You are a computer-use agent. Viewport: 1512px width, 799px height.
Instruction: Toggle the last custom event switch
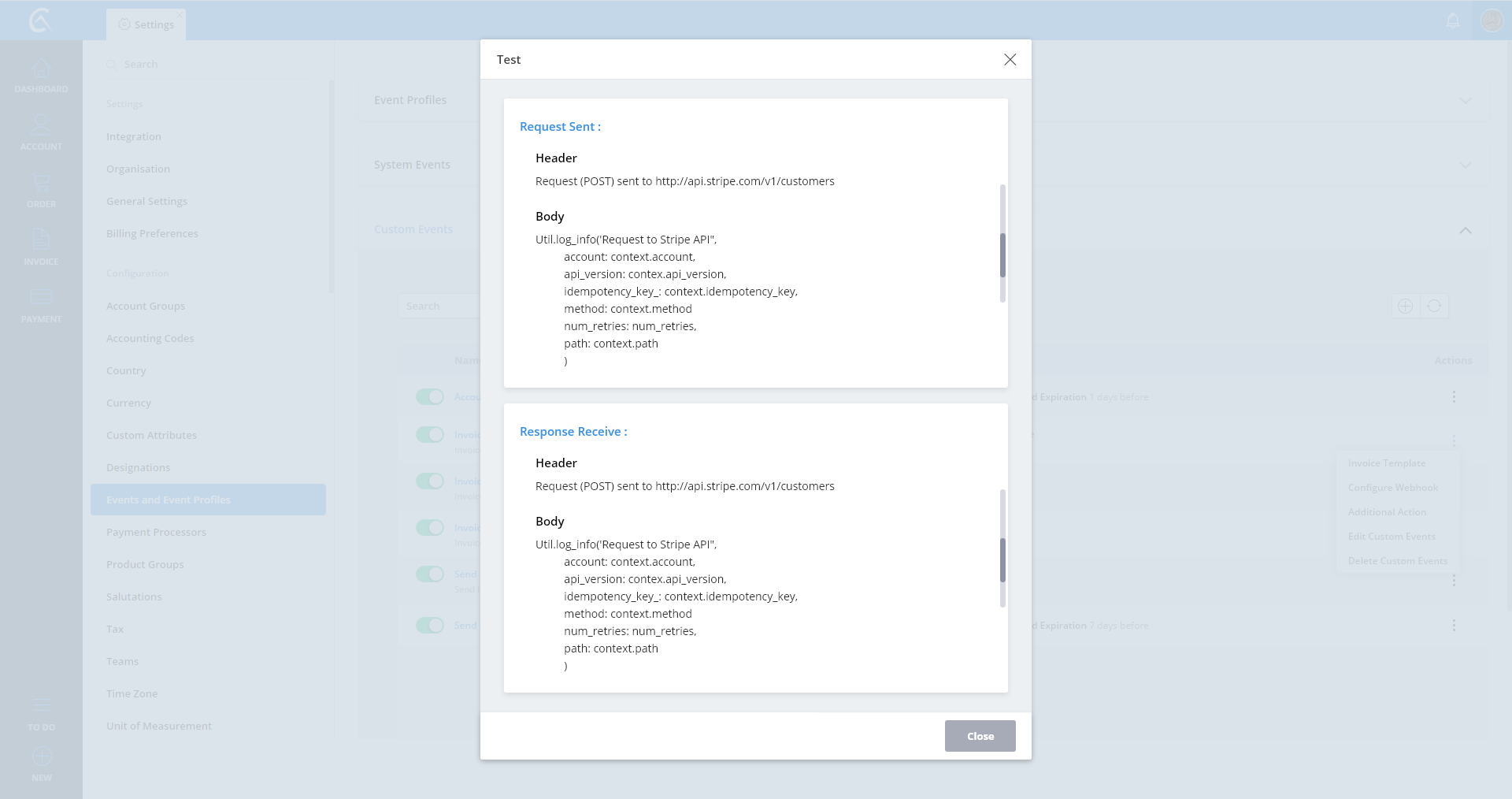pyautogui.click(x=430, y=625)
